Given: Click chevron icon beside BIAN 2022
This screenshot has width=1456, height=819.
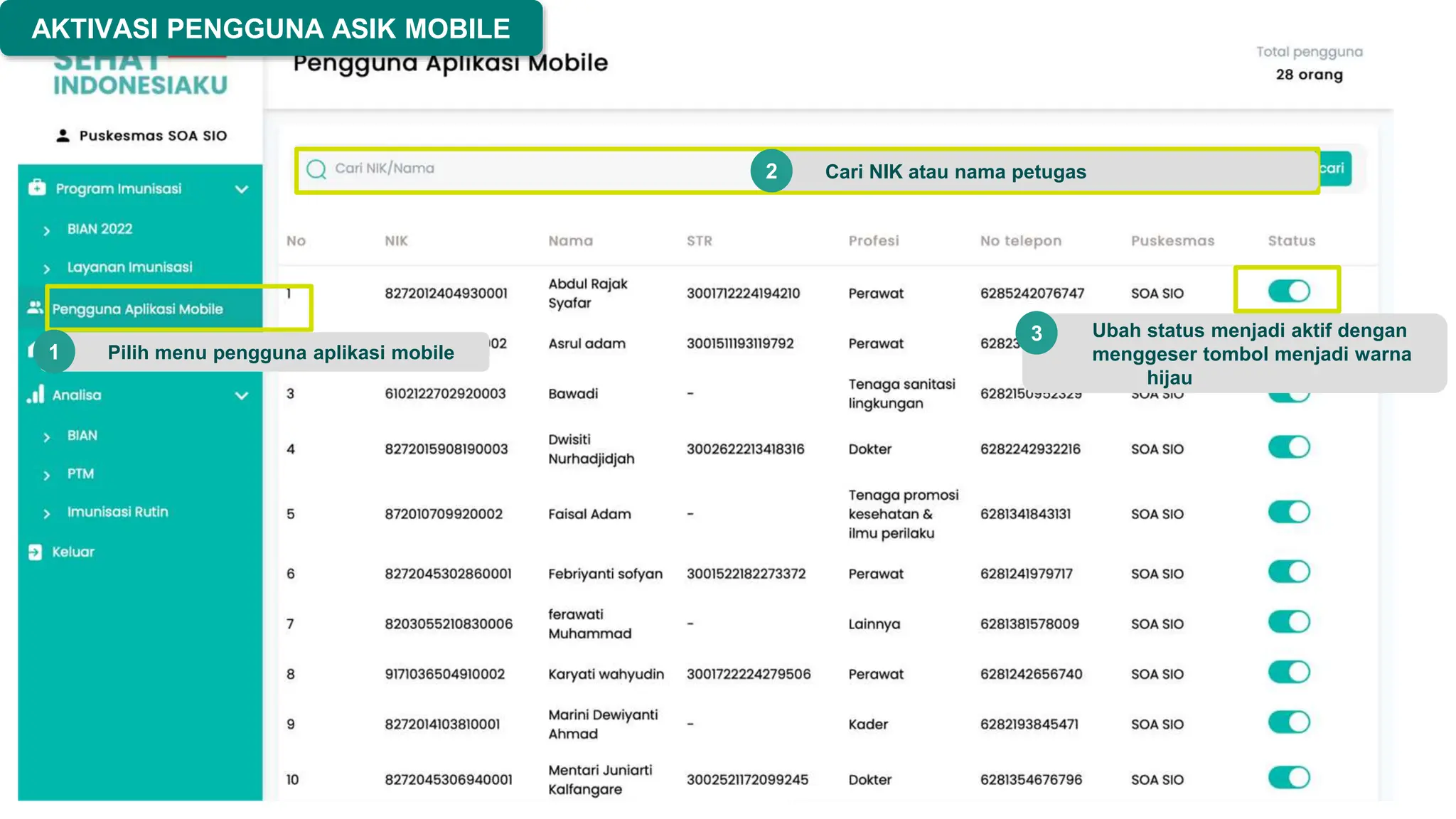Looking at the screenshot, I should [47, 230].
